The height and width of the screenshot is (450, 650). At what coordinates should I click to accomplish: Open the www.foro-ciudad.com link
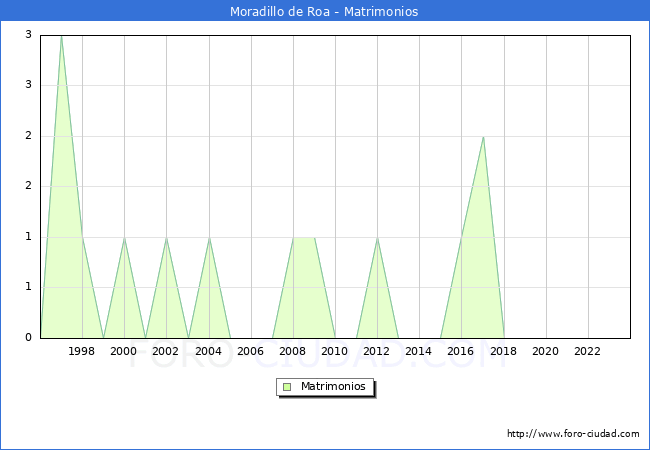pyautogui.click(x=573, y=434)
